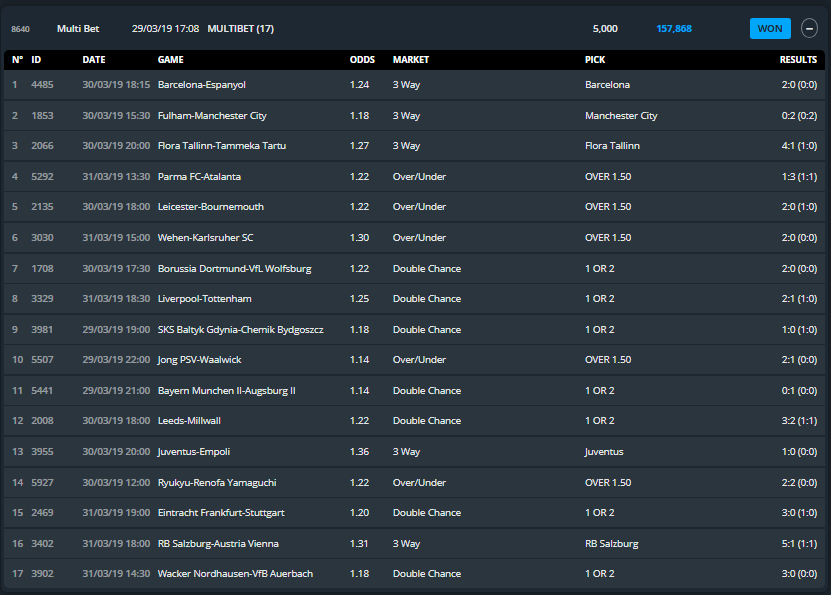
Task: Select the SKS Baltyk Gdynia-Chemik Bydgoszcz game
Action: point(240,330)
